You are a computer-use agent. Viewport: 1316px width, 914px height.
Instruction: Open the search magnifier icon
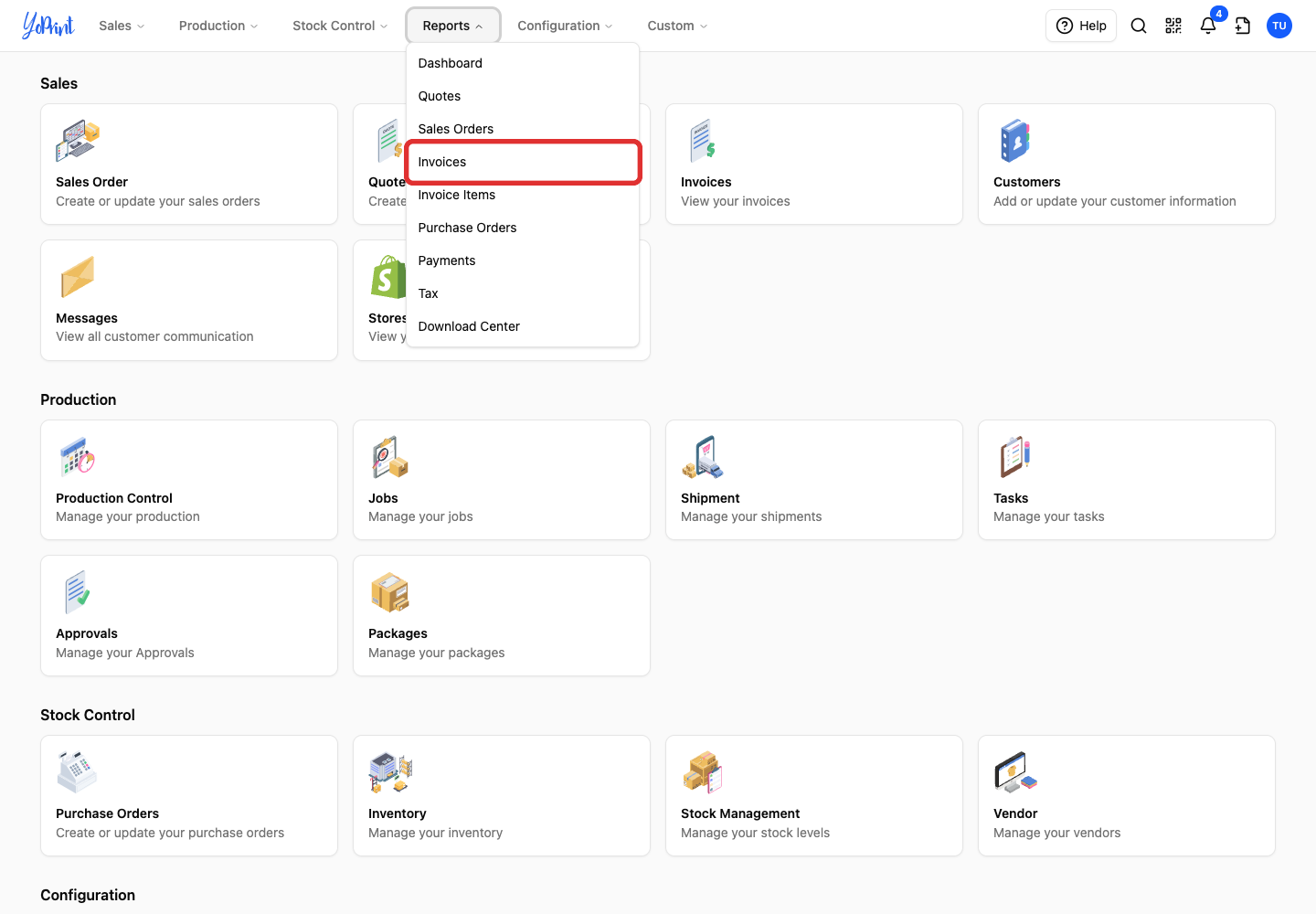(x=1139, y=26)
